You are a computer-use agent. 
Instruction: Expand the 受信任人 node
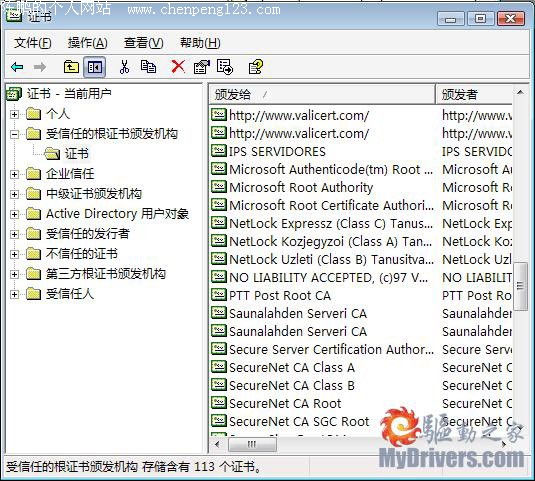14,294
